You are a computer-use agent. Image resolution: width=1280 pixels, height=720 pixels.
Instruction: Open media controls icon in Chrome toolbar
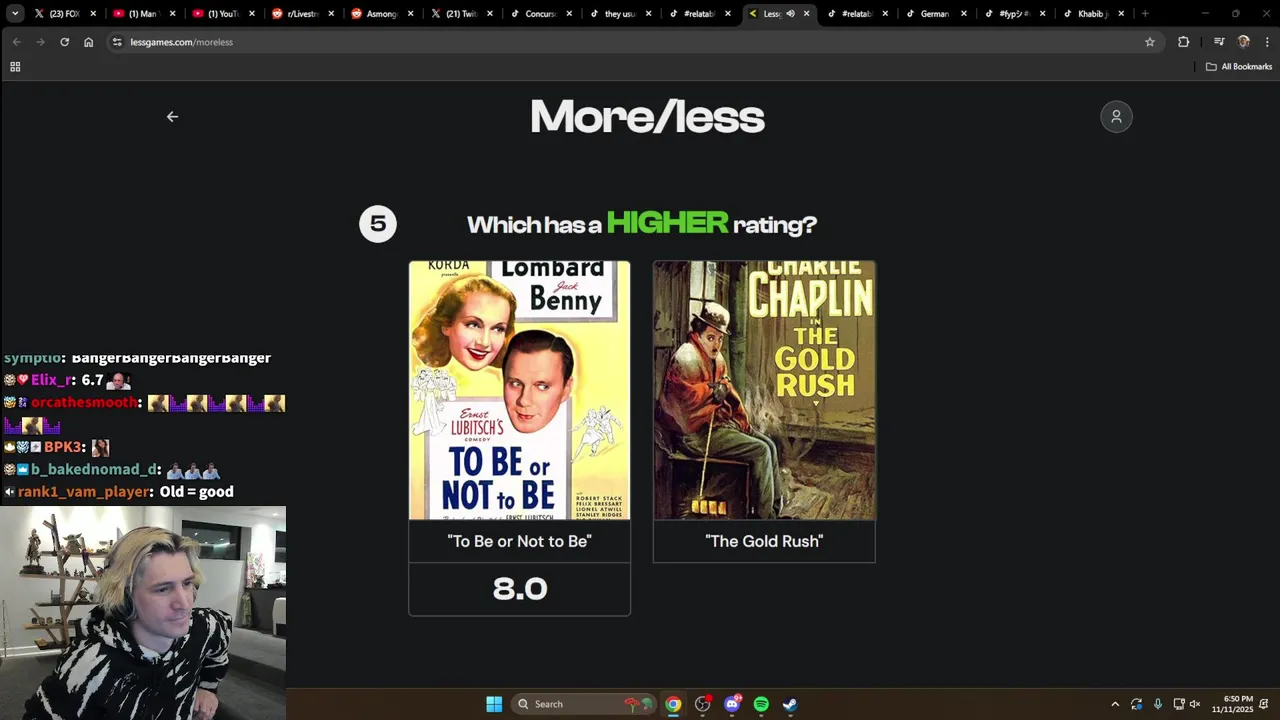1219,42
